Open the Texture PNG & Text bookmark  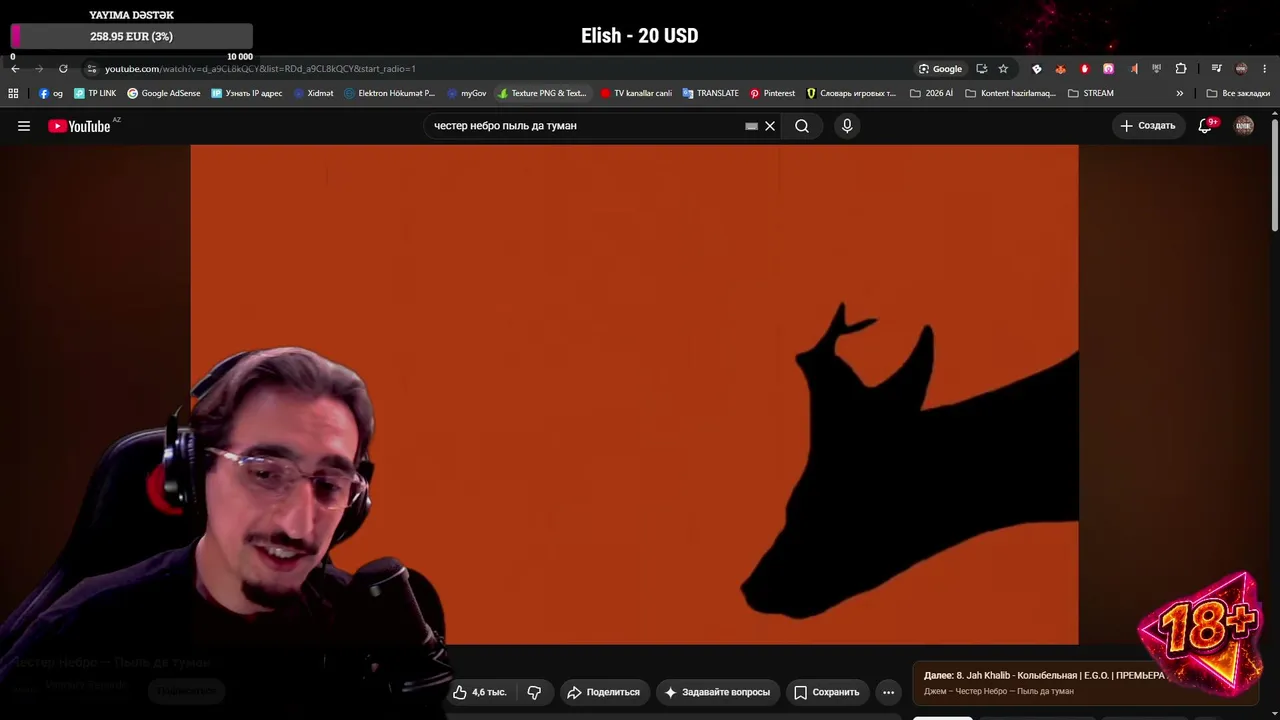click(x=542, y=93)
